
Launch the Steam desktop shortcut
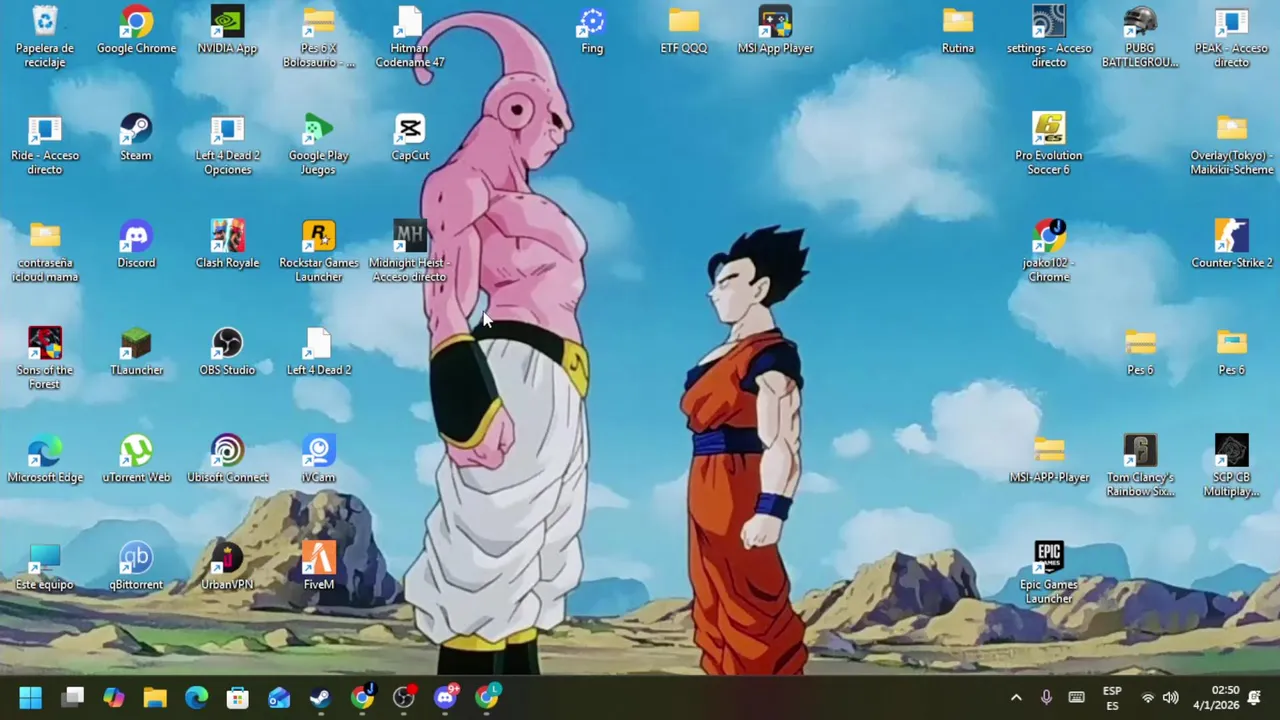point(137,137)
